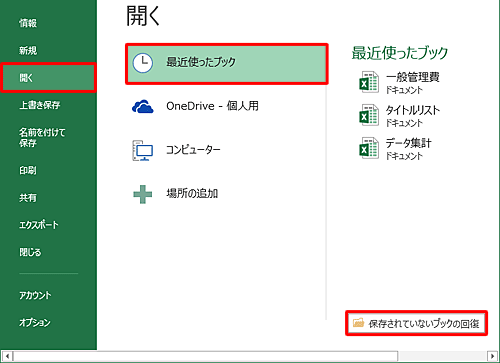Select 新規 in the green sidebar

[x=28, y=50]
